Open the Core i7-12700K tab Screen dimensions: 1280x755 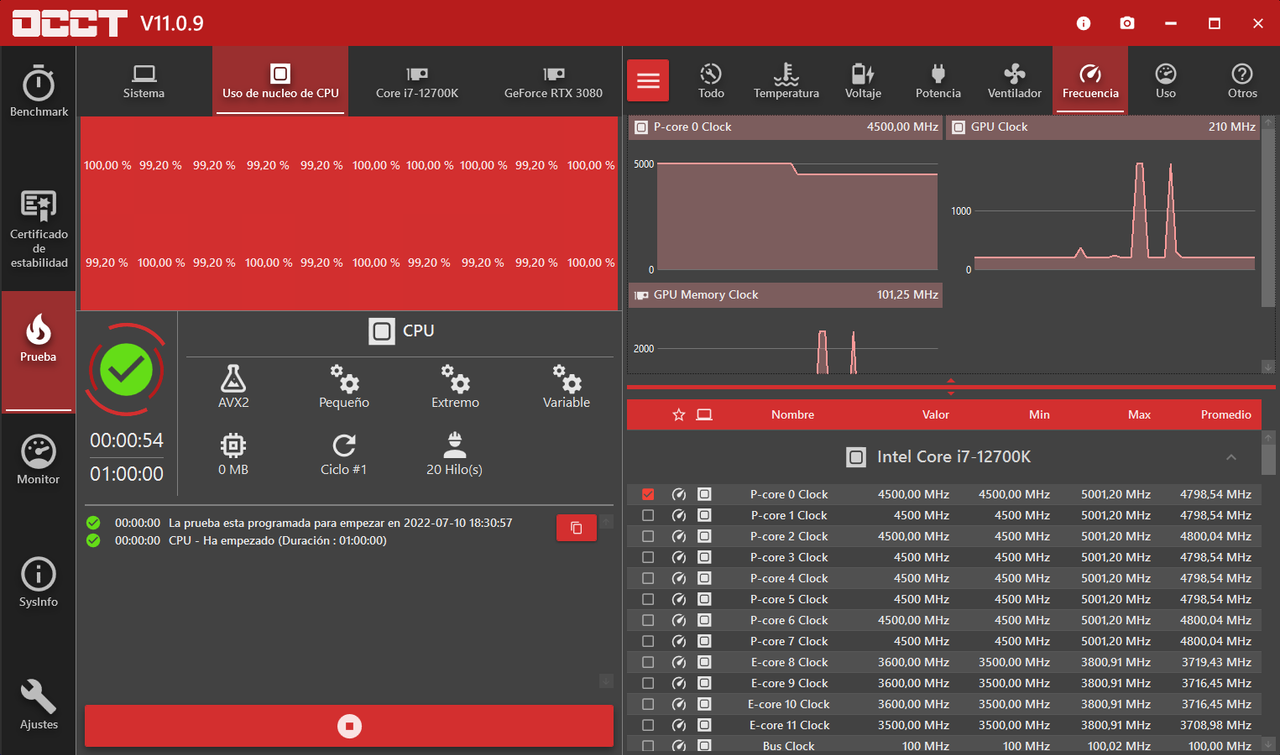coord(417,81)
